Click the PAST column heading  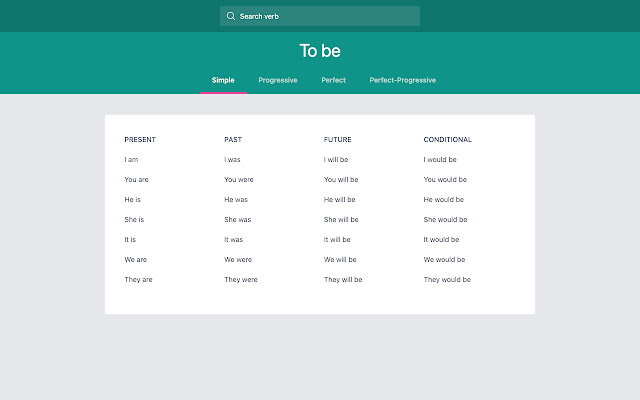pyautogui.click(x=233, y=140)
